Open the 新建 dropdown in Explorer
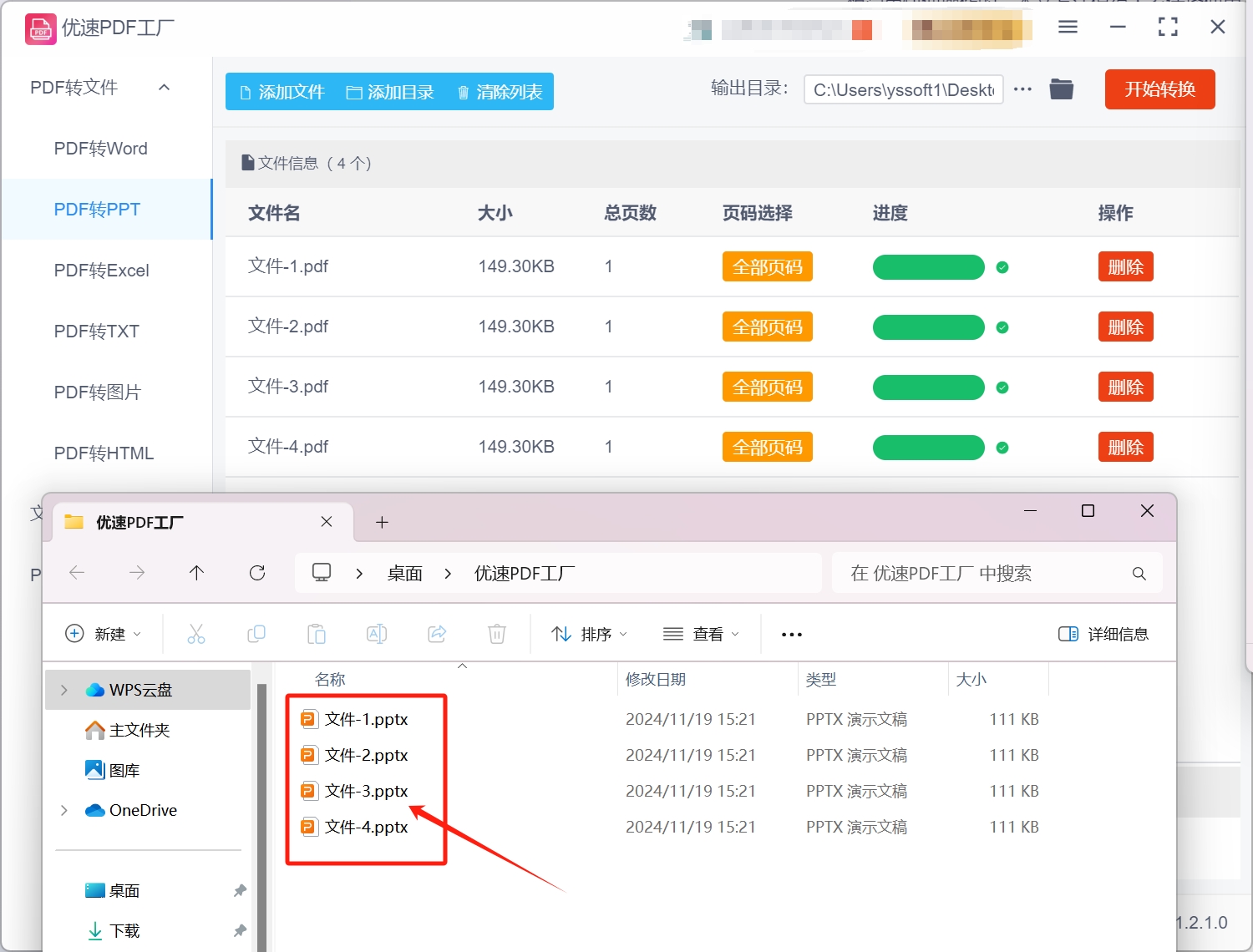Image resolution: width=1253 pixels, height=952 pixels. [x=104, y=635]
